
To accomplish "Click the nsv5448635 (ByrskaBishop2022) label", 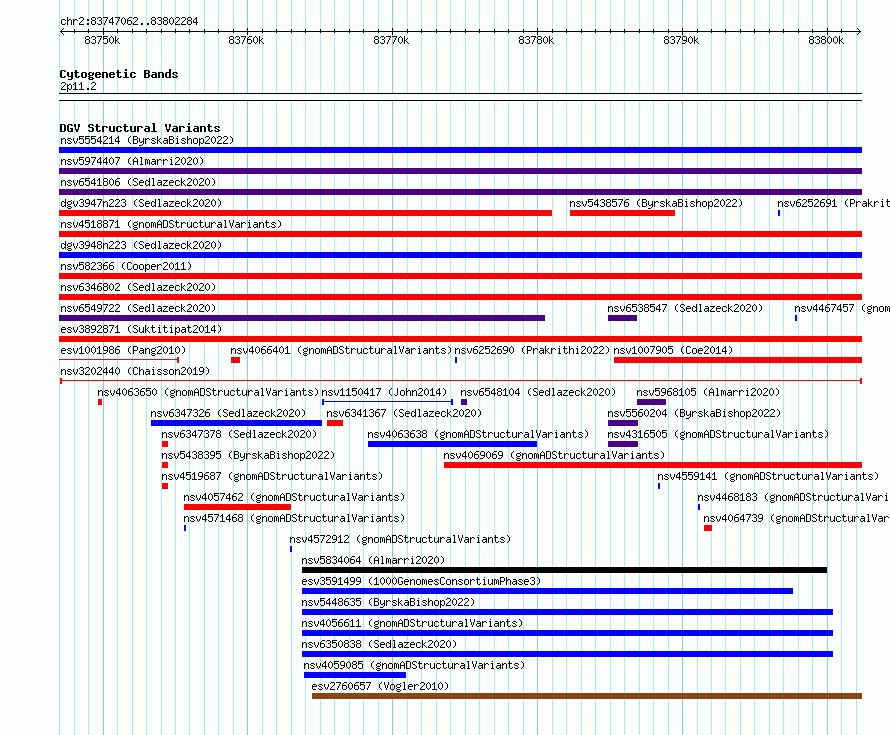I will pos(388,602).
